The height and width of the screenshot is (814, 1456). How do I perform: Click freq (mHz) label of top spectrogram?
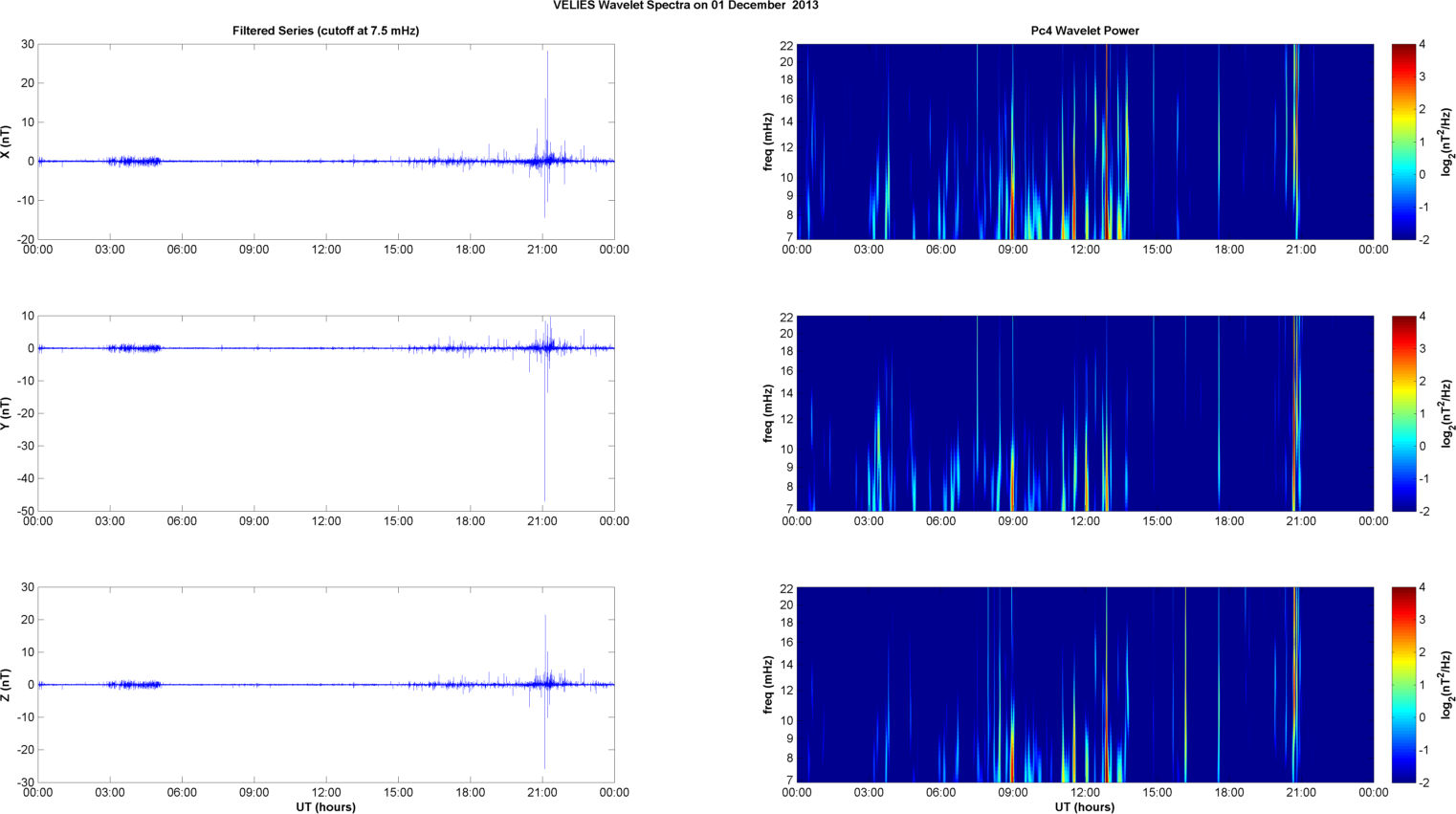(767, 142)
